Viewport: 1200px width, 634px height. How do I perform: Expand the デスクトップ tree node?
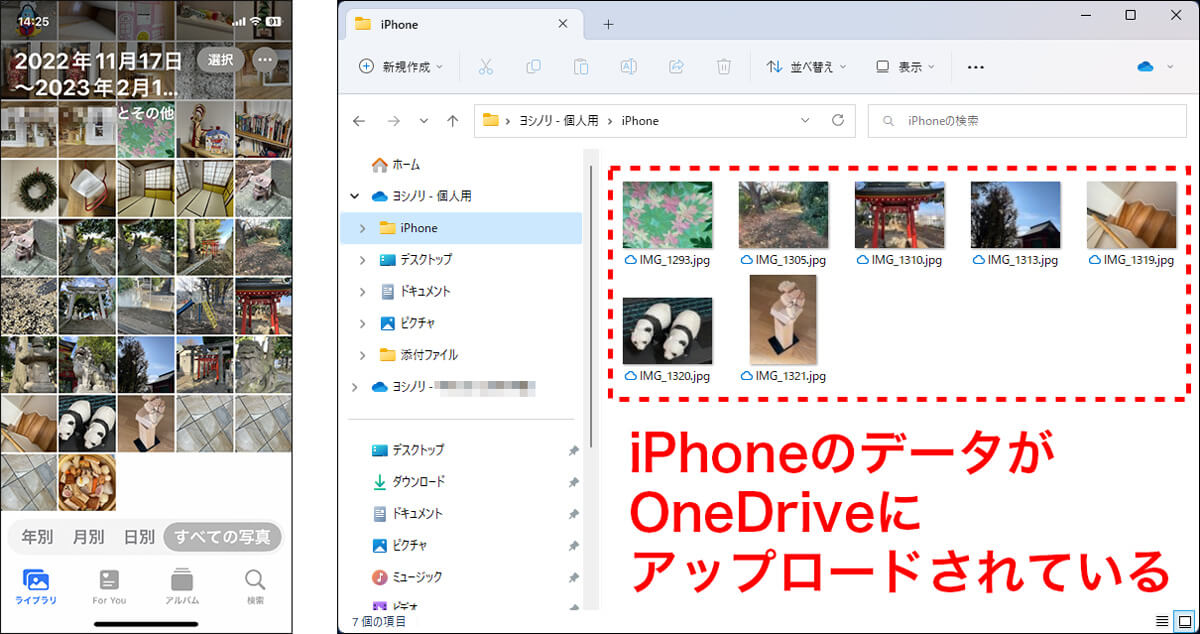coord(362,260)
